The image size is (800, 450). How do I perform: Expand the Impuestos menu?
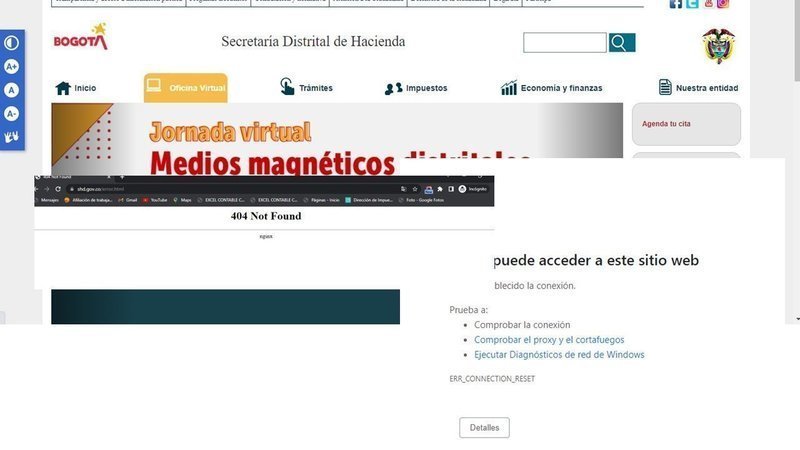(x=416, y=88)
